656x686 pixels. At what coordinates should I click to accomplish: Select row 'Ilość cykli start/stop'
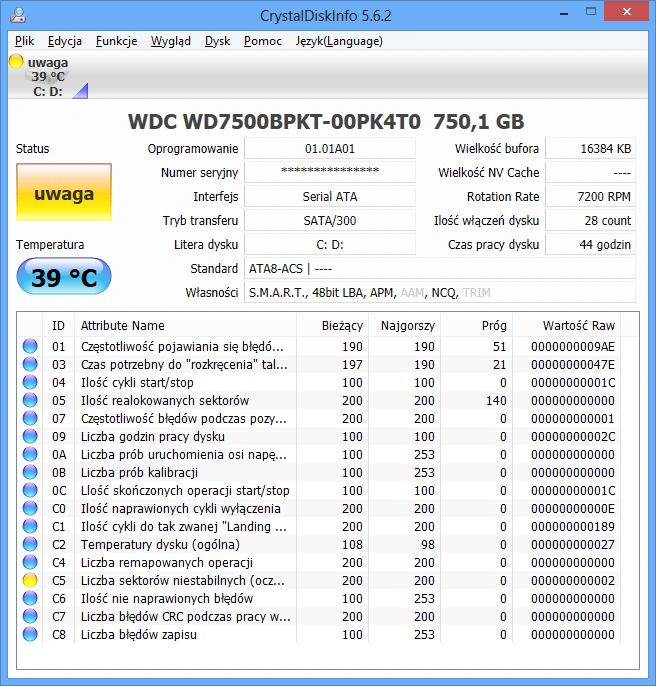(319, 382)
